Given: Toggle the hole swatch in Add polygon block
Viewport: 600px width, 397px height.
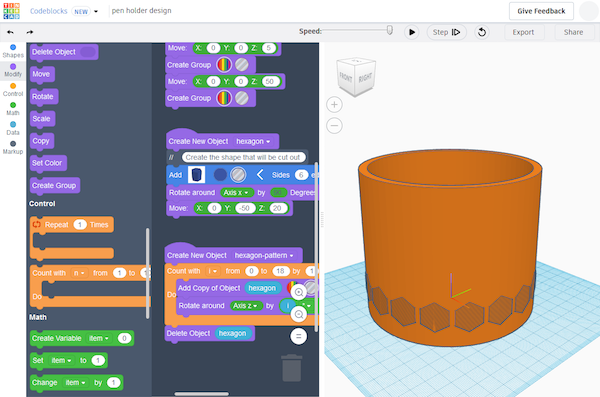Looking at the screenshot, I should tap(238, 175).
